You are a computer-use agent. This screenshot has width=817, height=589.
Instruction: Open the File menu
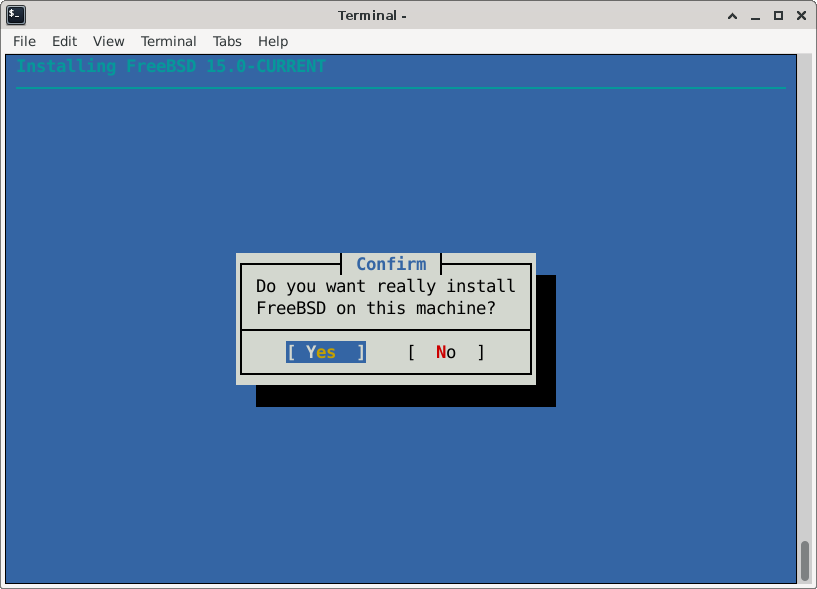(24, 41)
